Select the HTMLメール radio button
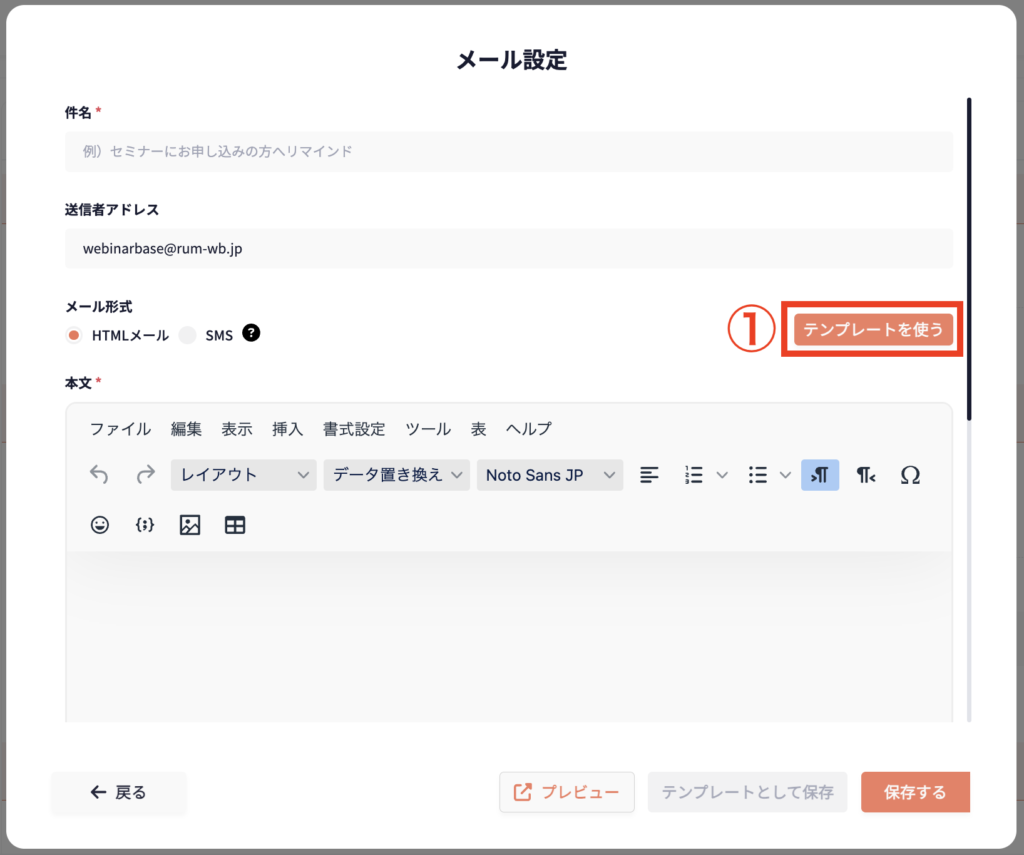Viewport: 1024px width, 855px height. click(74, 336)
